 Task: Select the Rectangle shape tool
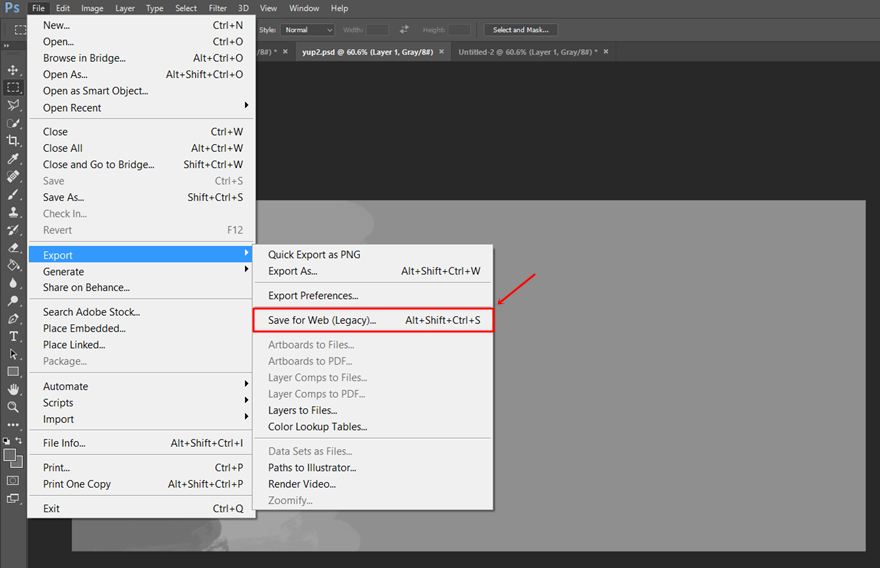[x=13, y=372]
